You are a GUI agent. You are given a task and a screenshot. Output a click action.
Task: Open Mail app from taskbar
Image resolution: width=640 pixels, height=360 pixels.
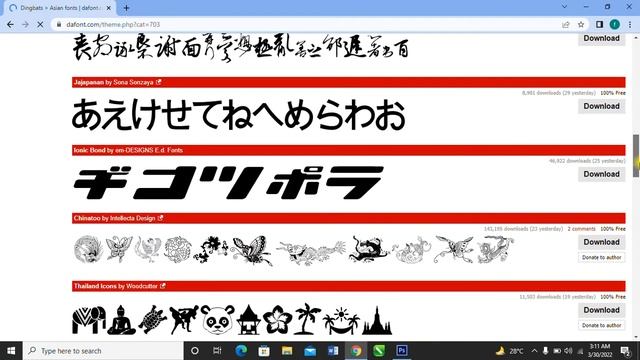[310, 351]
